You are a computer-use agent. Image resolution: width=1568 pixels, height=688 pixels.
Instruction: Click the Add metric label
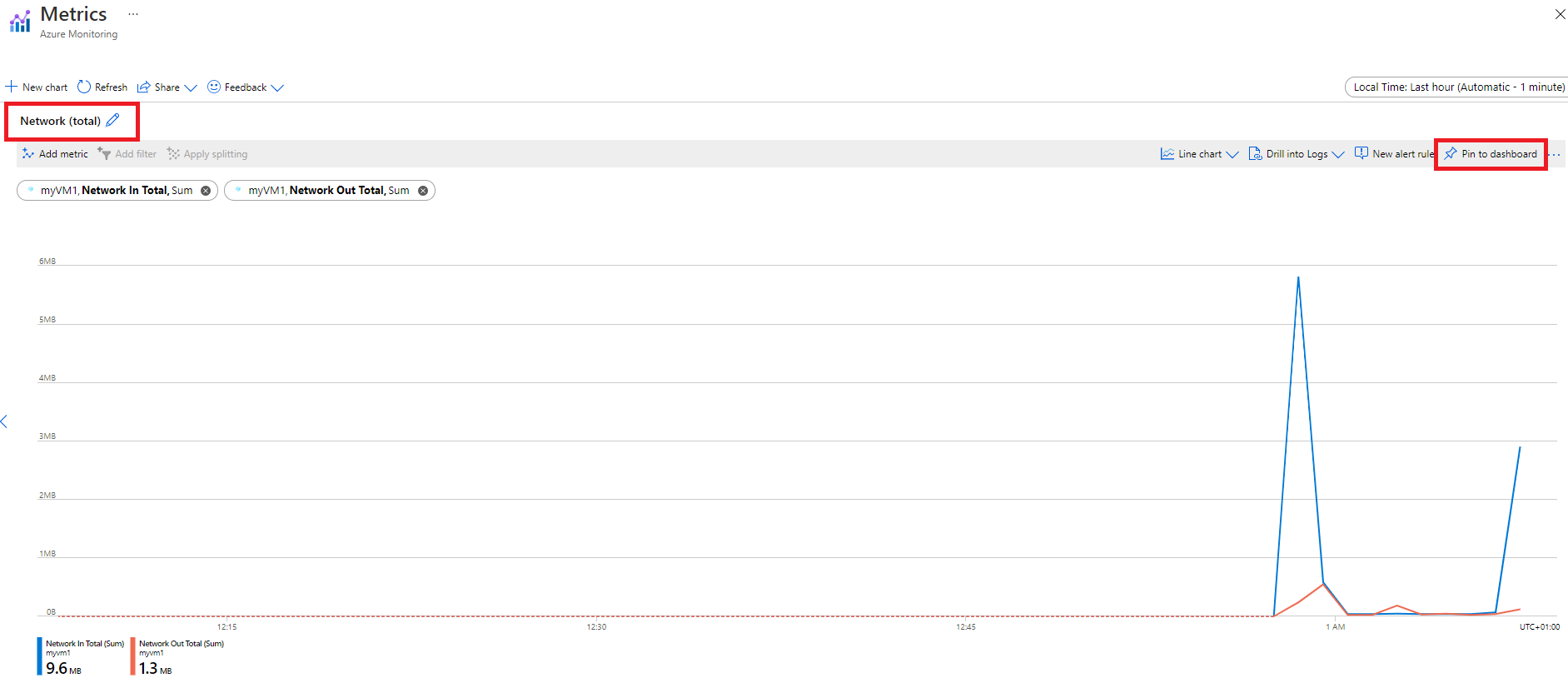[63, 154]
